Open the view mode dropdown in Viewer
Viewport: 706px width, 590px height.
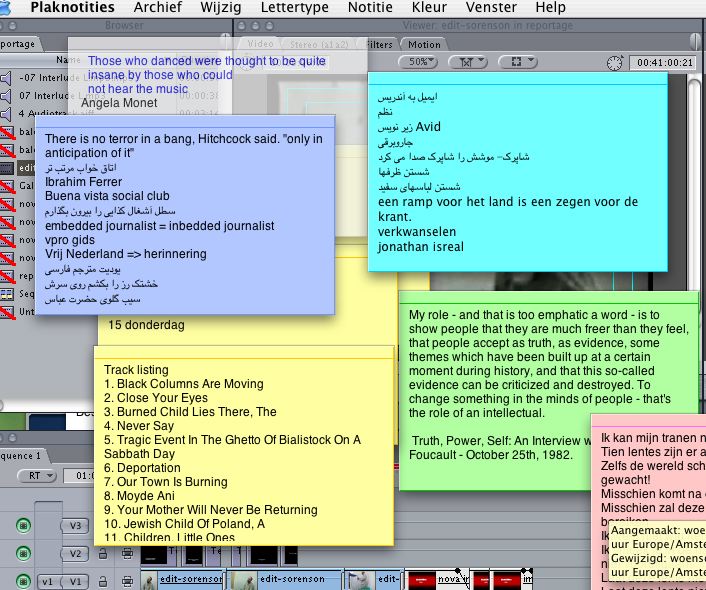point(518,62)
